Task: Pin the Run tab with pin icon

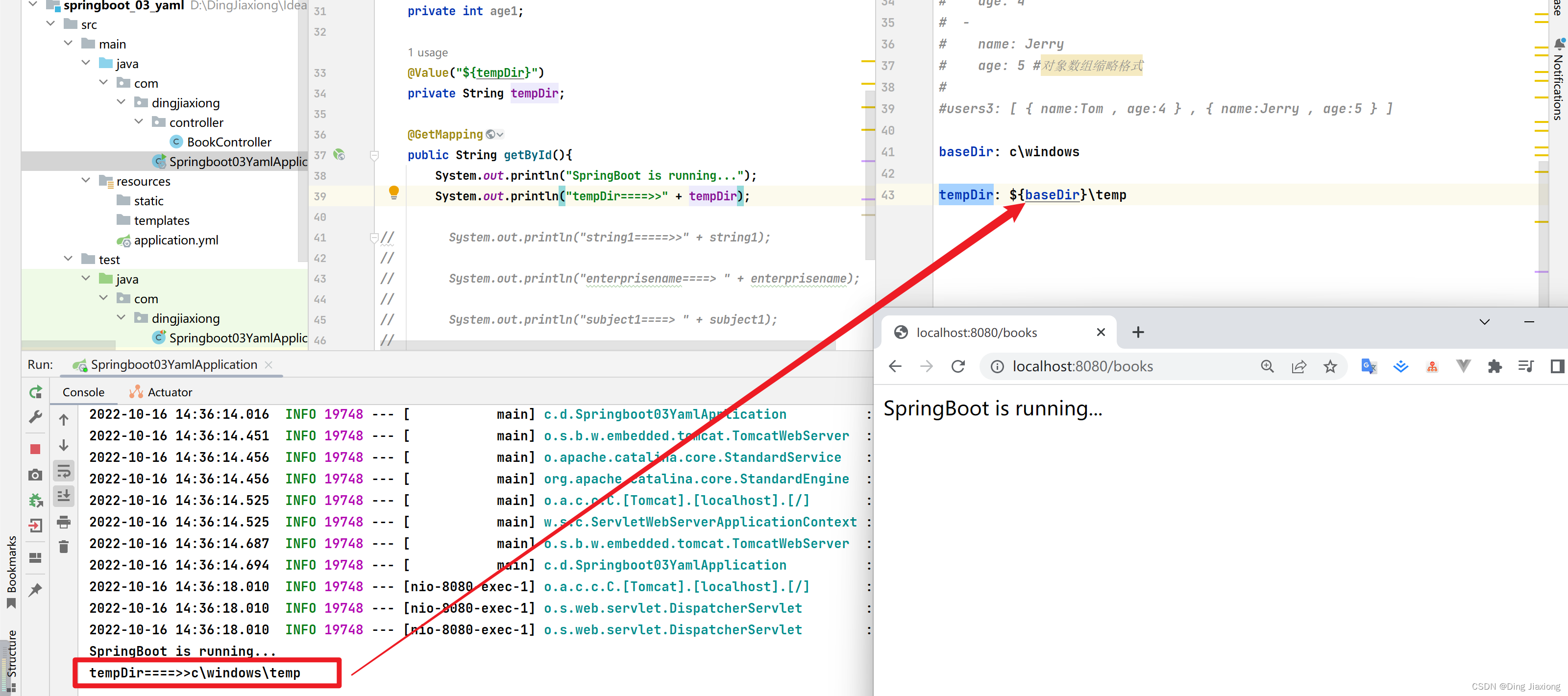Action: [x=35, y=590]
